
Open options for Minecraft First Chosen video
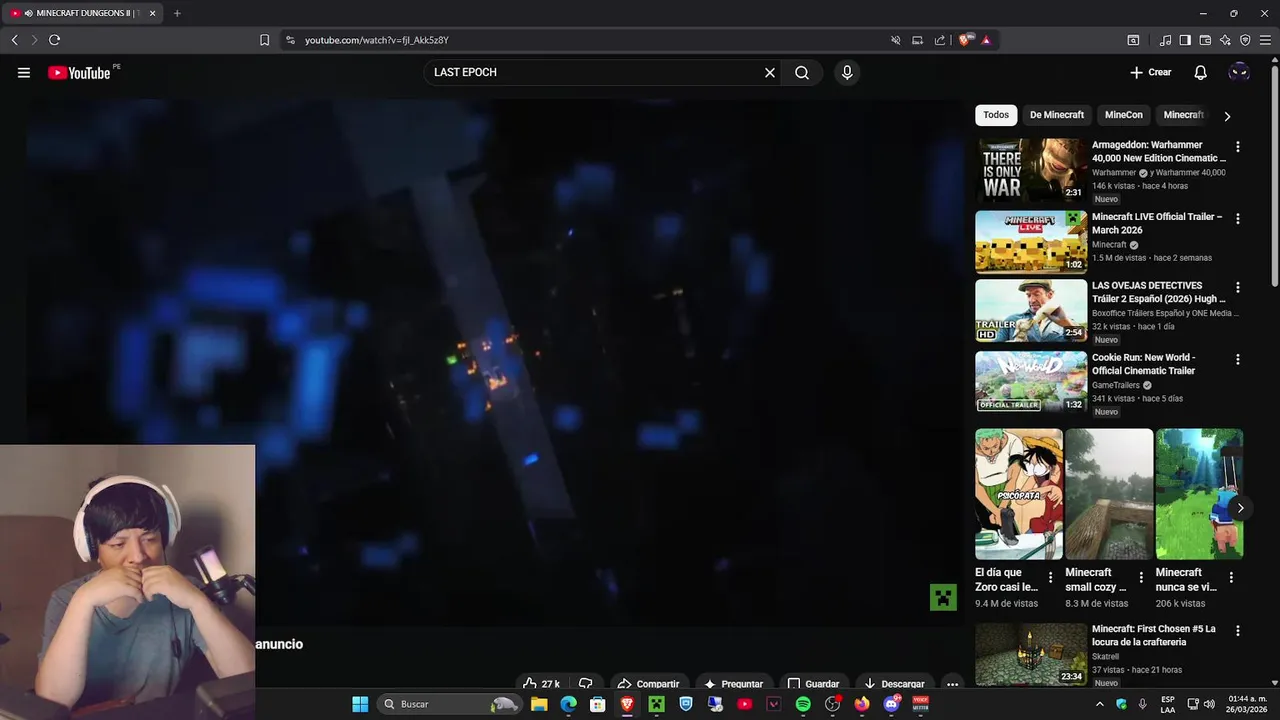(x=1238, y=631)
